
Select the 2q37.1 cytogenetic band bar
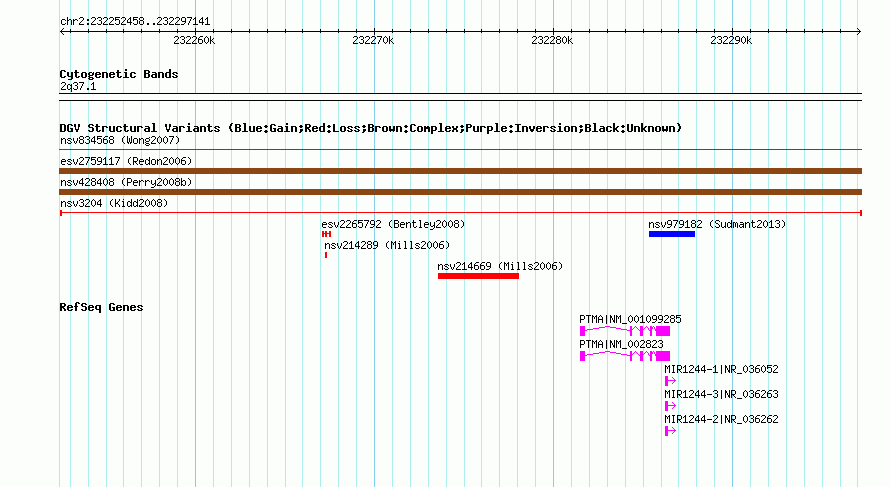point(460,97)
